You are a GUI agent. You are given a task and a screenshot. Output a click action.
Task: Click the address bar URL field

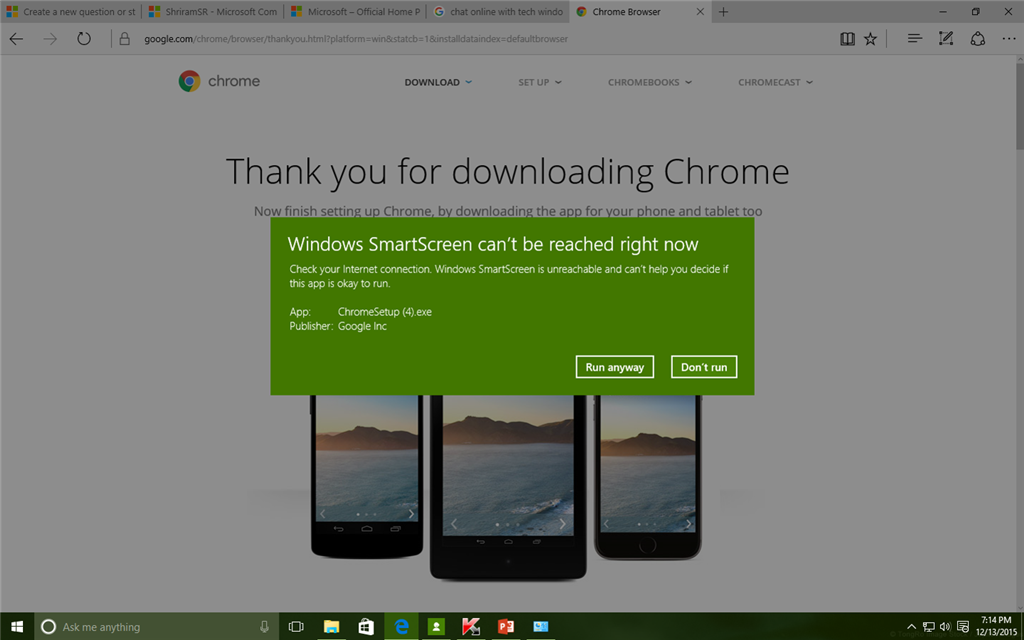pos(356,39)
